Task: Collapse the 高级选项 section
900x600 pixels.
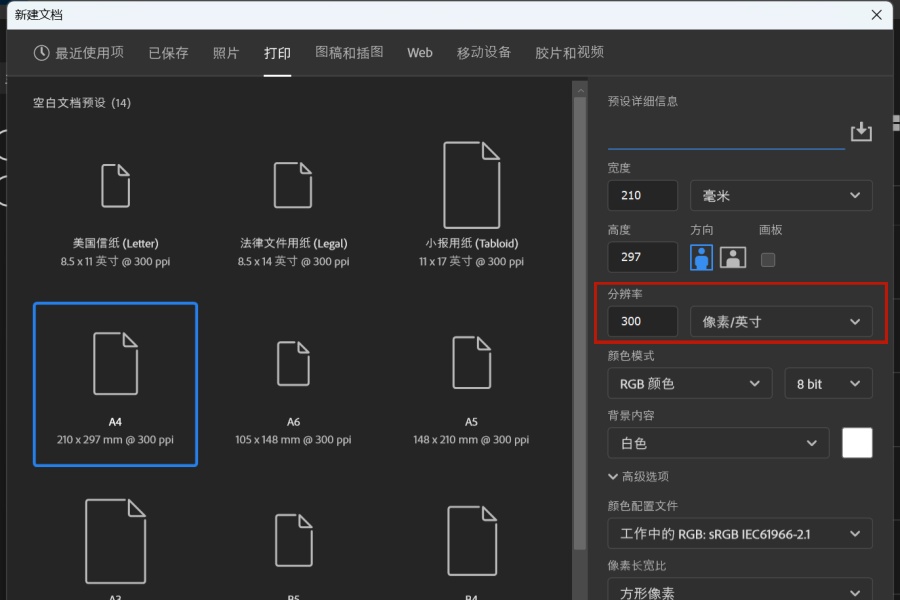Action: click(638, 476)
